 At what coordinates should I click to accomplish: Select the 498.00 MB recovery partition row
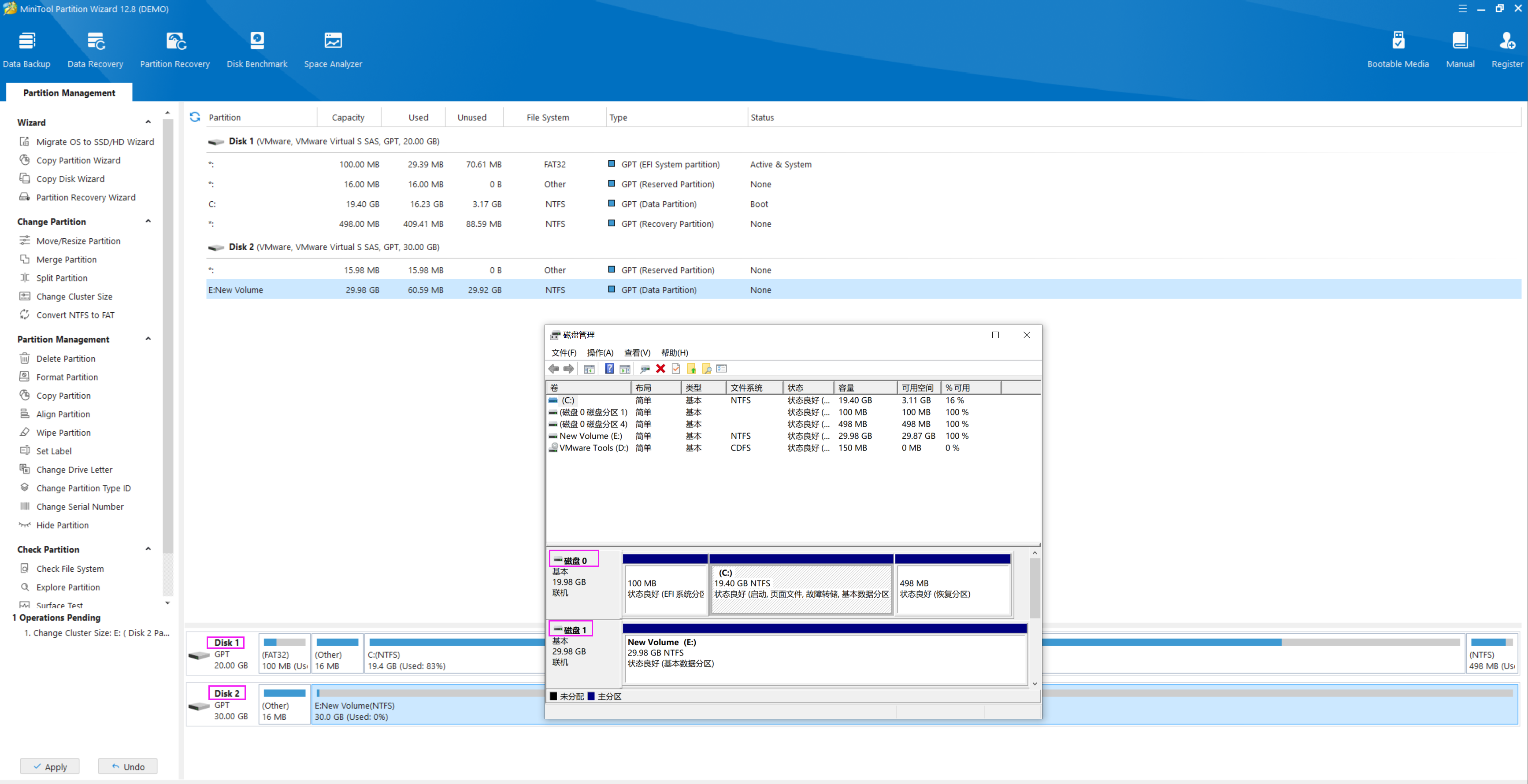863,224
